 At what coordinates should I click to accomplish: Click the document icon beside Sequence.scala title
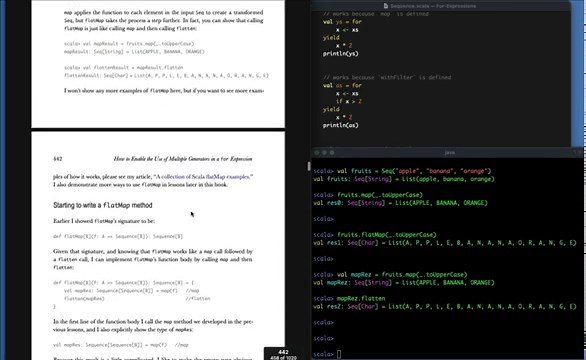pos(386,6)
